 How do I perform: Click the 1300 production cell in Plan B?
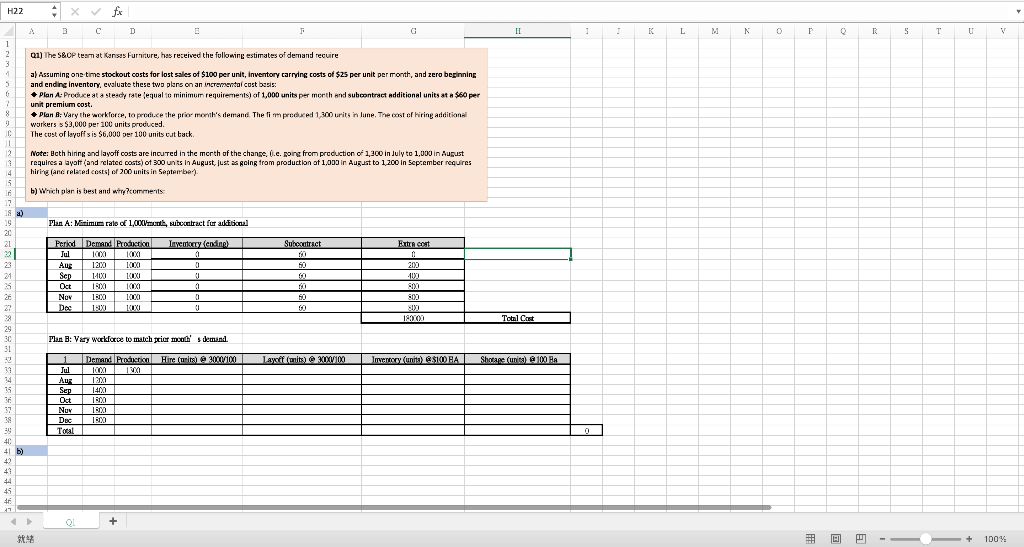coord(133,370)
